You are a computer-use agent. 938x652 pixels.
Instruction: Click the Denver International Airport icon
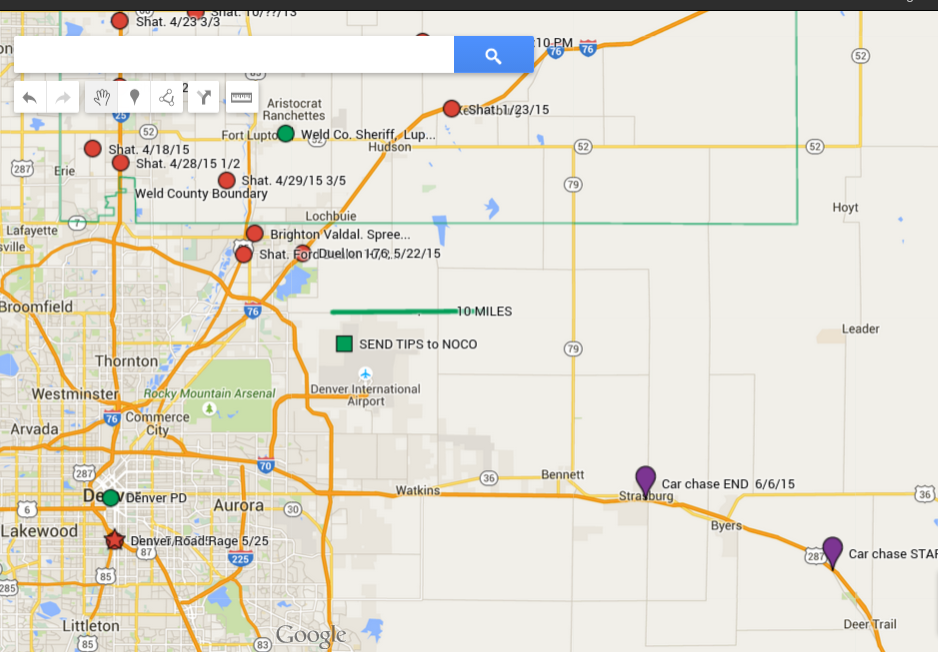click(x=365, y=374)
